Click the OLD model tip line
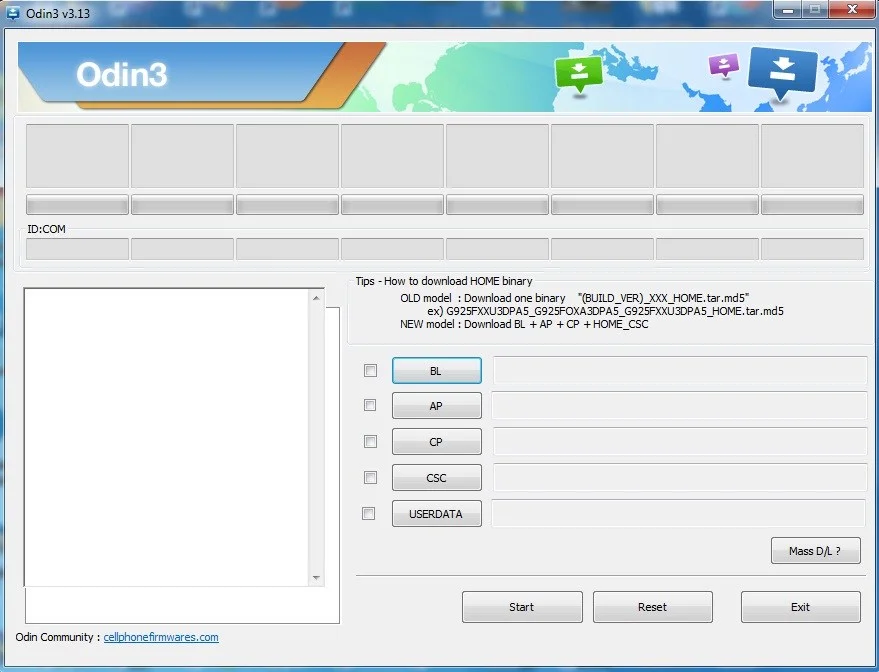 click(x=575, y=298)
